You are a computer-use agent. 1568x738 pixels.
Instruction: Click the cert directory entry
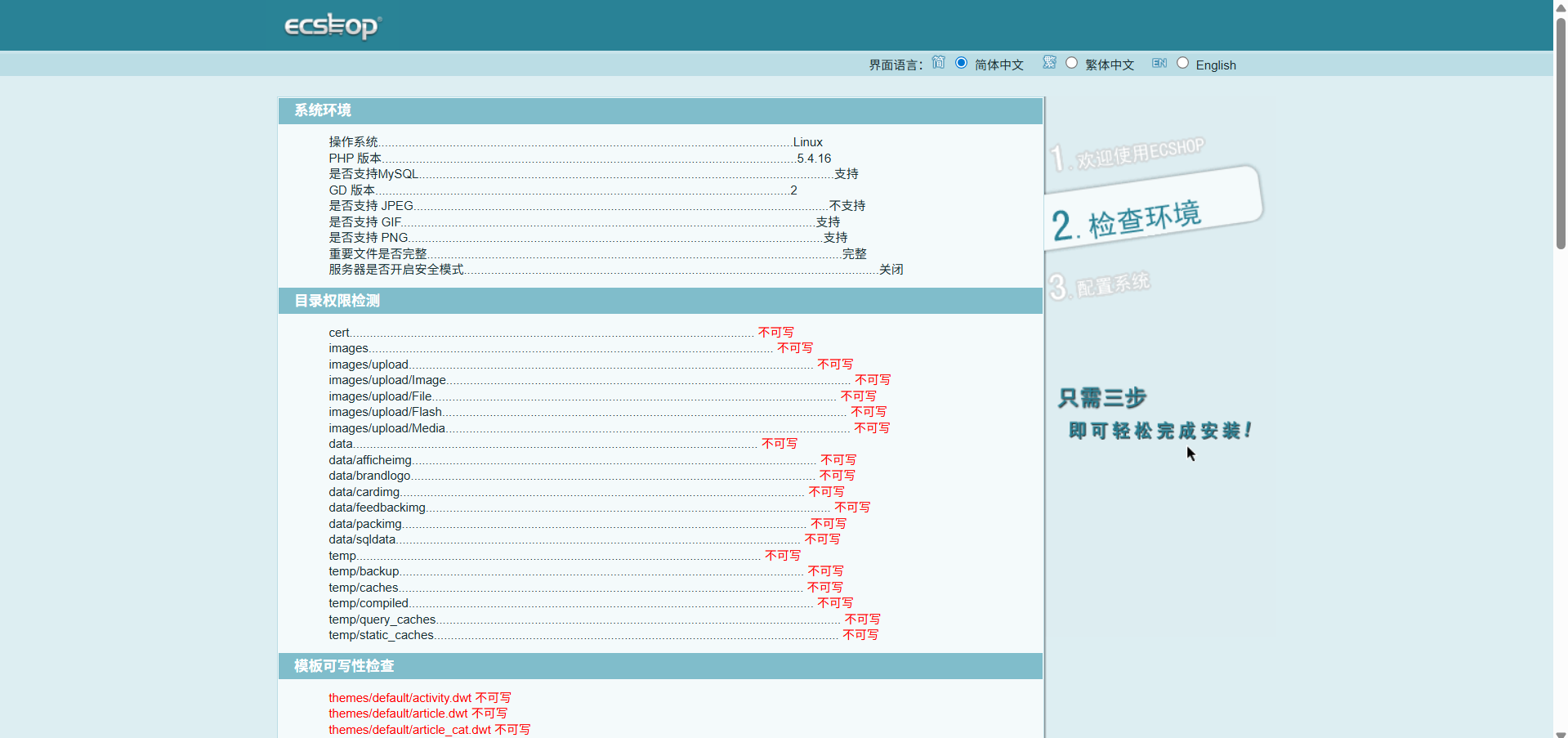(x=561, y=333)
